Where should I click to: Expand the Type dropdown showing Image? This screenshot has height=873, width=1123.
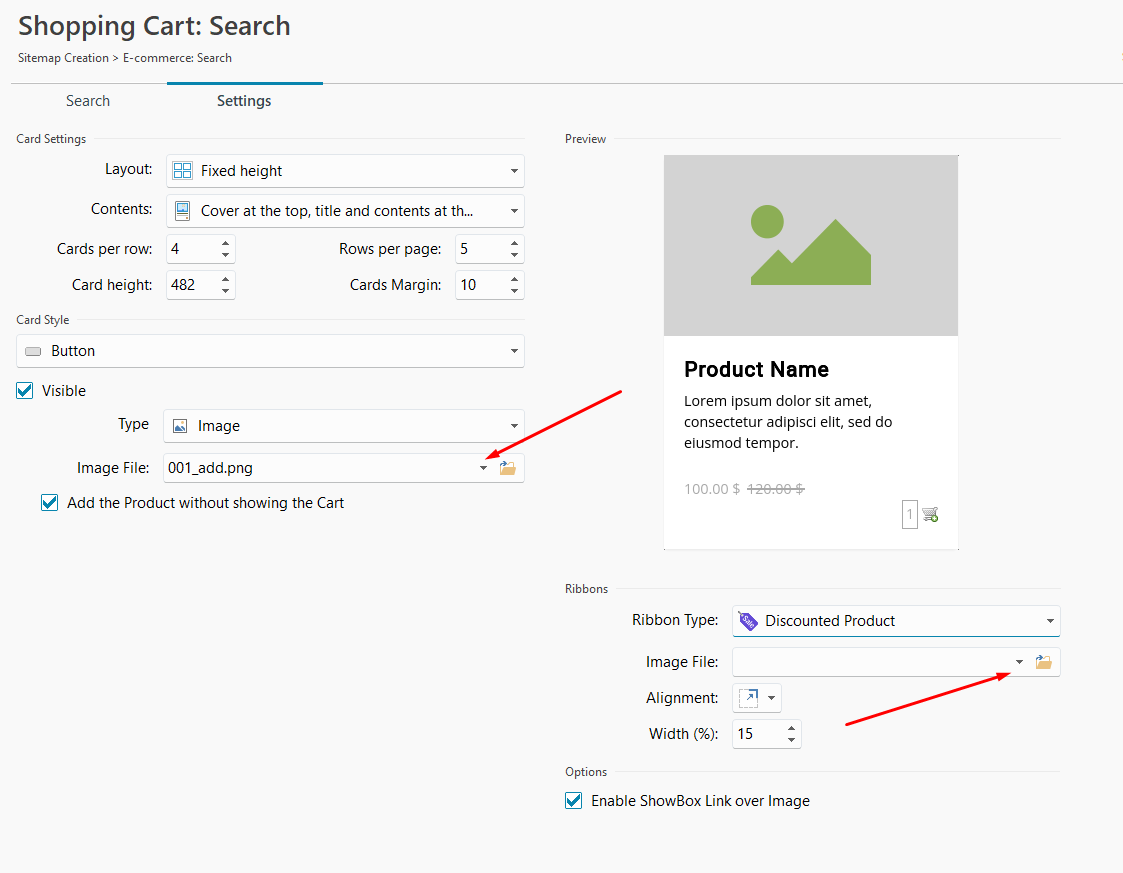click(x=343, y=426)
